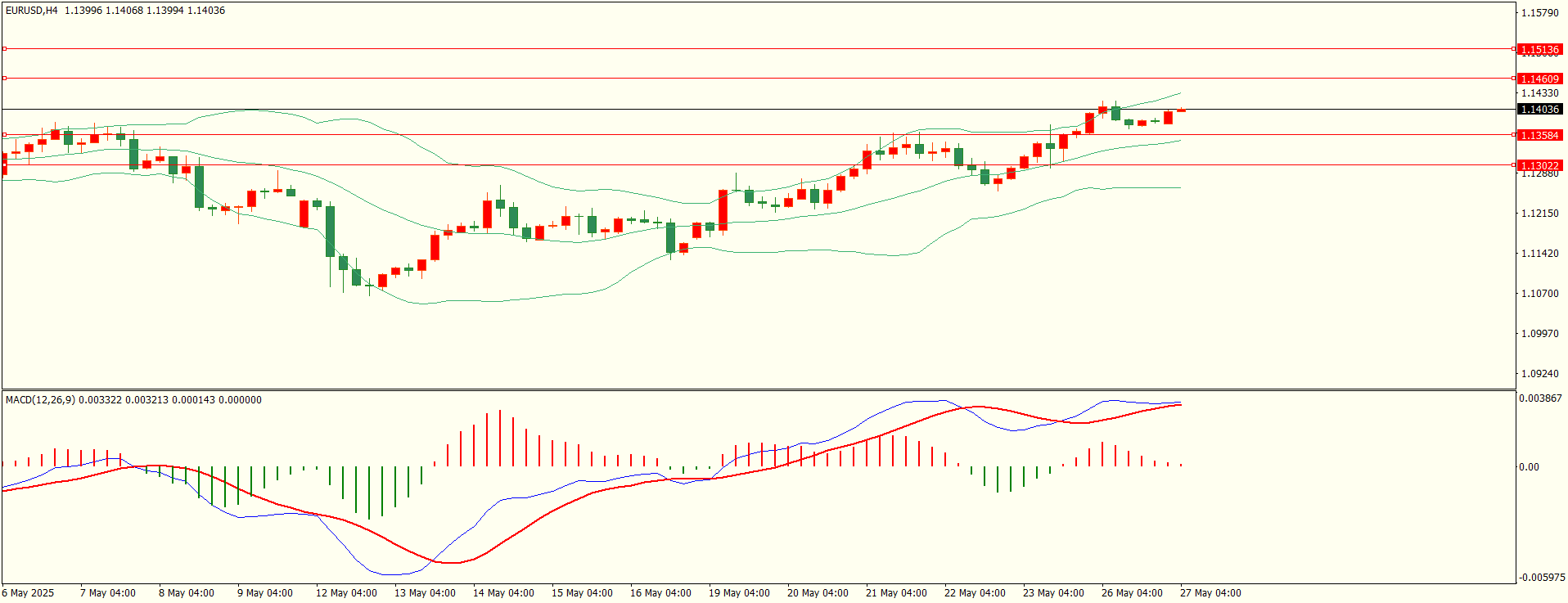1568x603 pixels.
Task: Select the 19 May 04:00 time axis label
Action: 739,593
